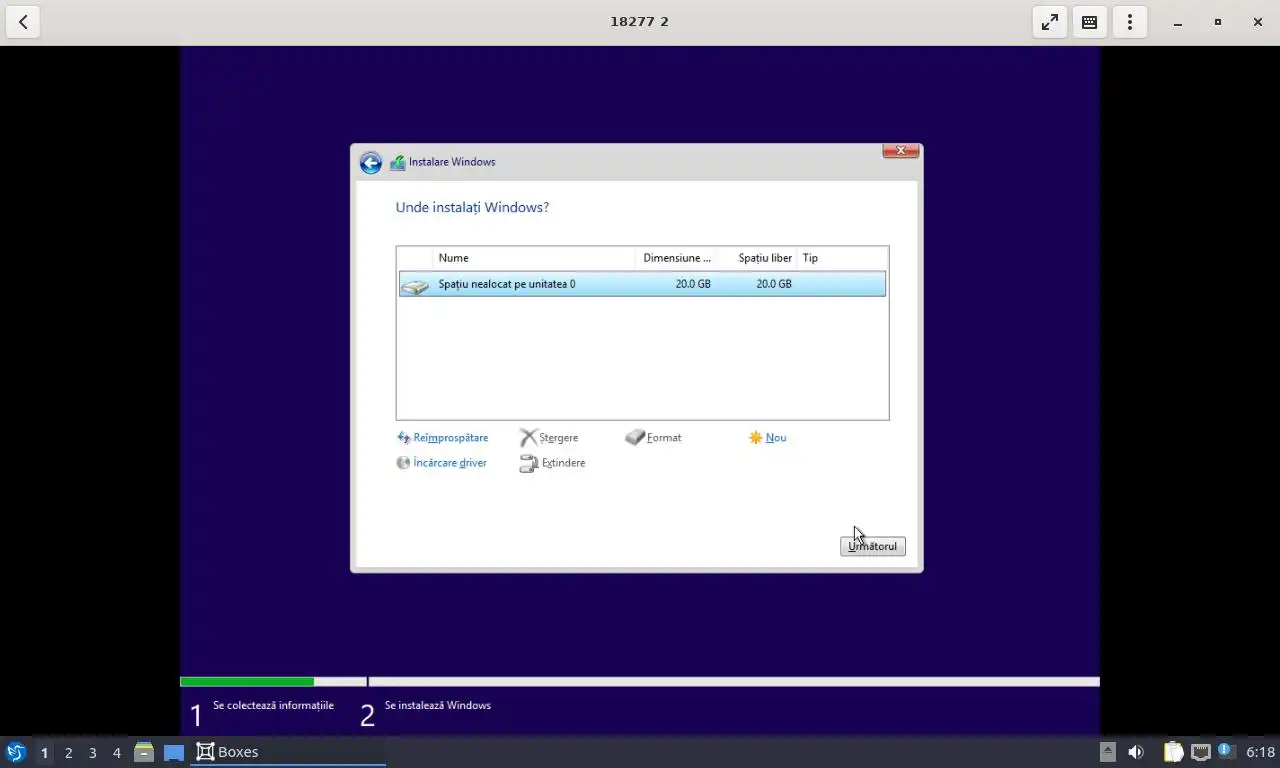Click the Tip column header
The width and height of the screenshot is (1280, 768).
(842, 258)
